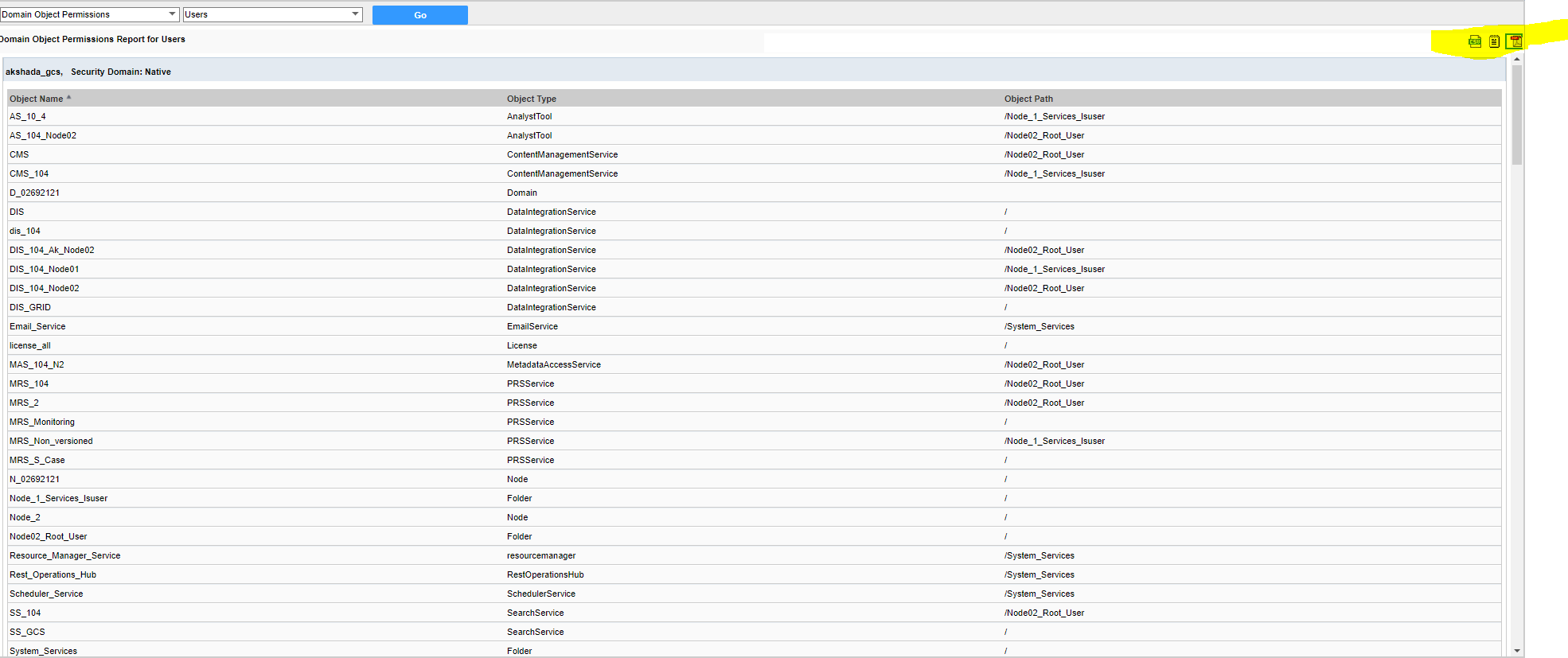The height and width of the screenshot is (658, 1568).
Task: Click the EmailService object type cell
Action: coord(532,326)
